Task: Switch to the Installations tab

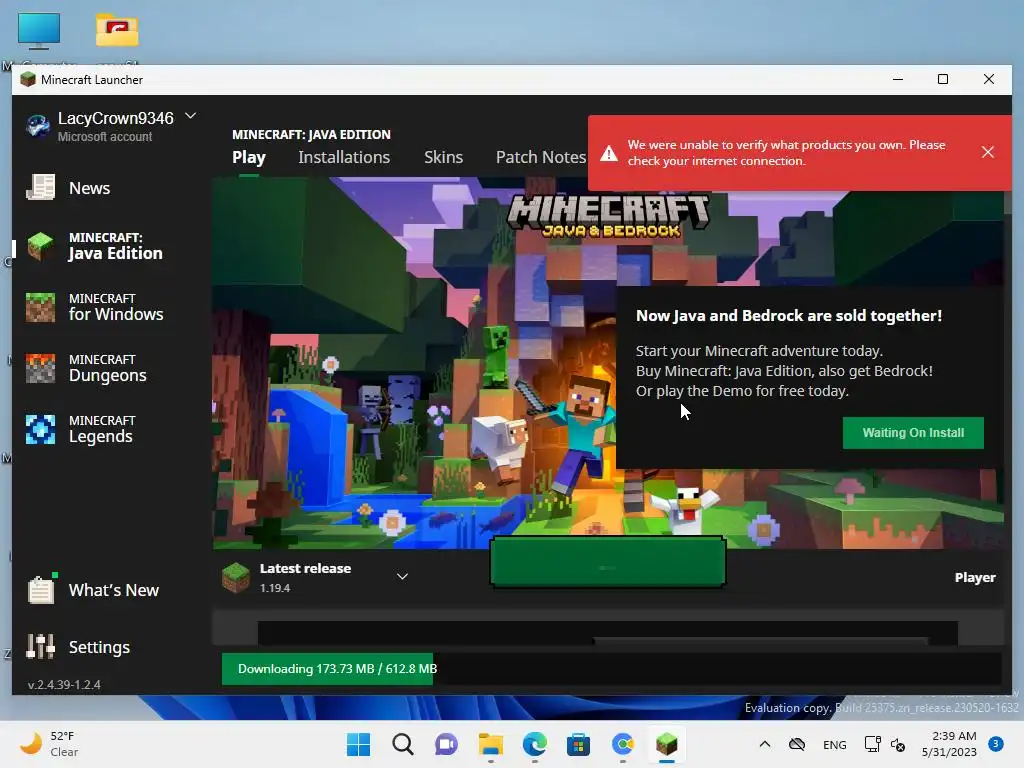Action: point(344,157)
